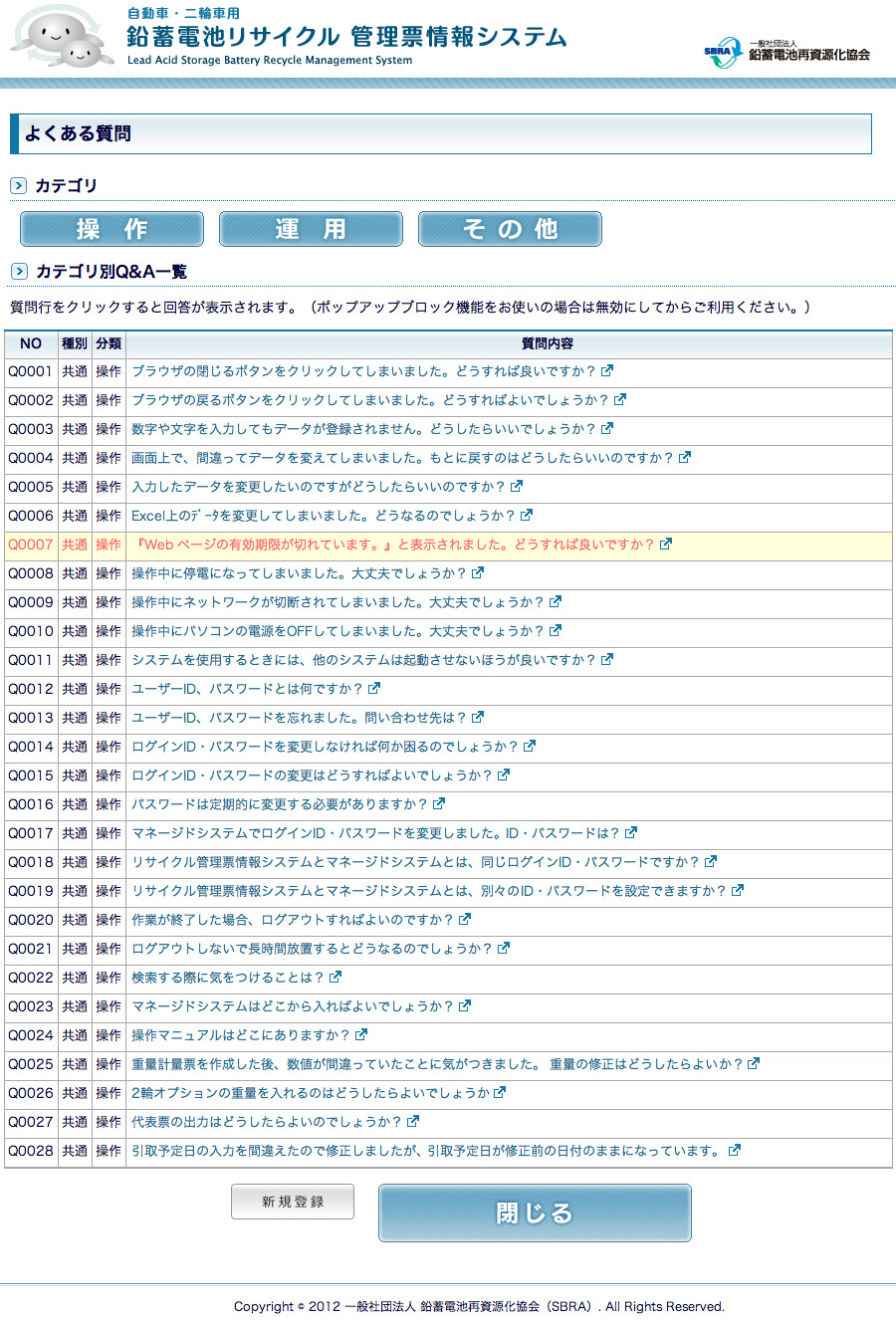896x1323 pixels.
Task: Click the large 閉じる button
Action: coord(535,1213)
